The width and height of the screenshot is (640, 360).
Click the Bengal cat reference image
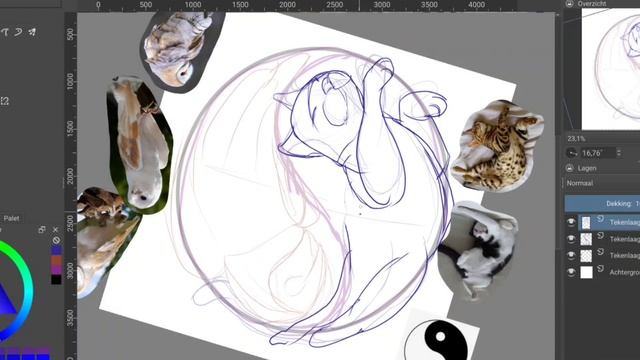pyautogui.click(x=497, y=146)
